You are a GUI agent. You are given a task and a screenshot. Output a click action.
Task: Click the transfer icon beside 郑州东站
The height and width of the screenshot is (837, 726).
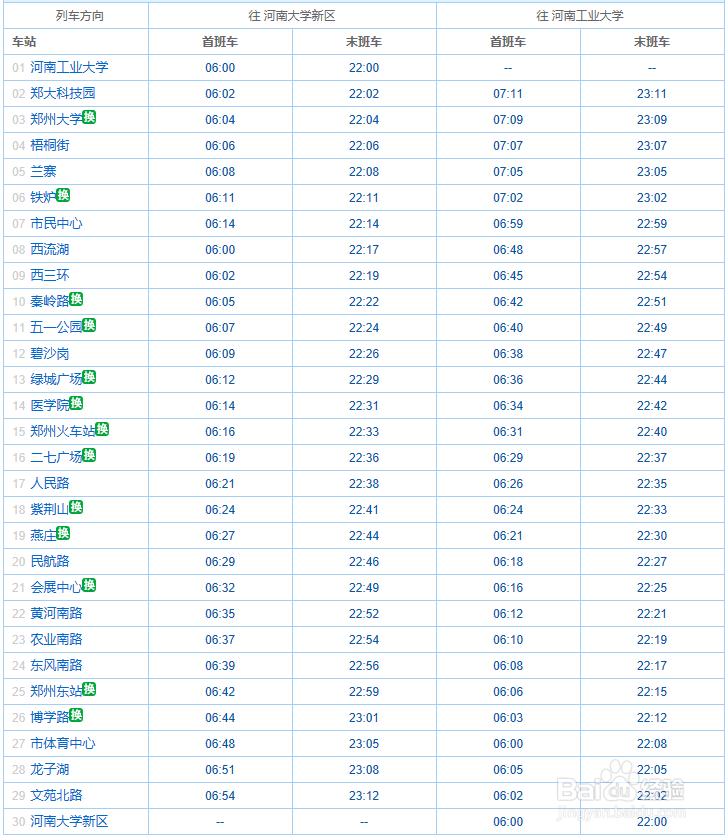(x=89, y=689)
